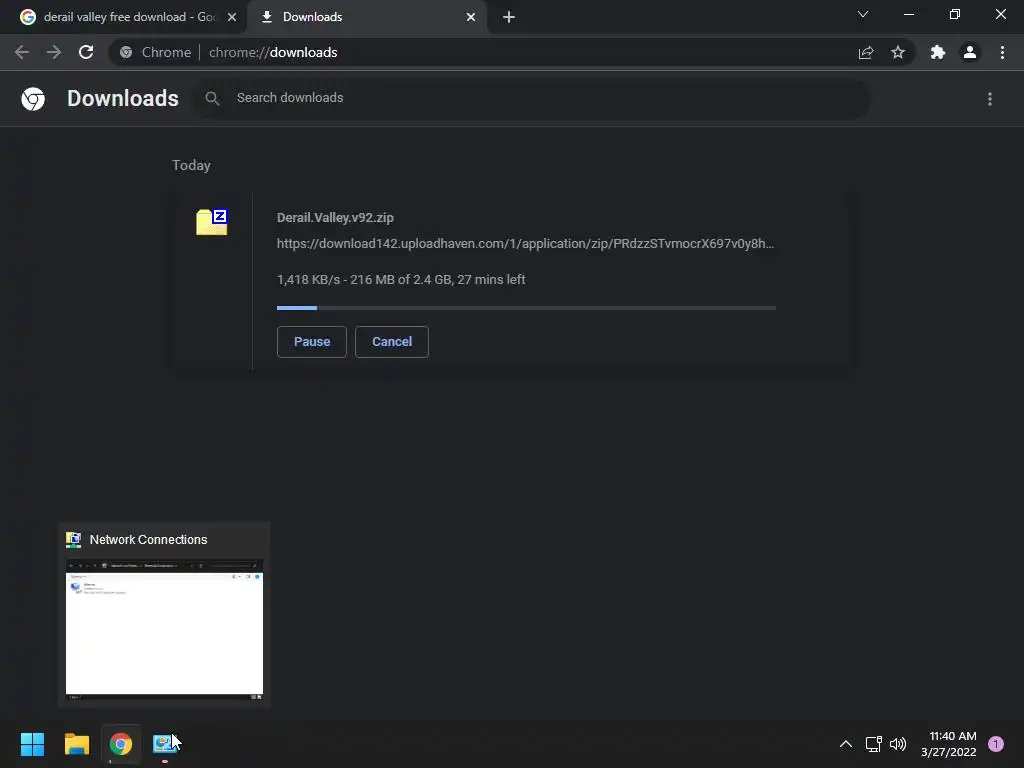The width and height of the screenshot is (1024, 768).
Task: Open the Extensions puzzle icon
Action: (938, 52)
